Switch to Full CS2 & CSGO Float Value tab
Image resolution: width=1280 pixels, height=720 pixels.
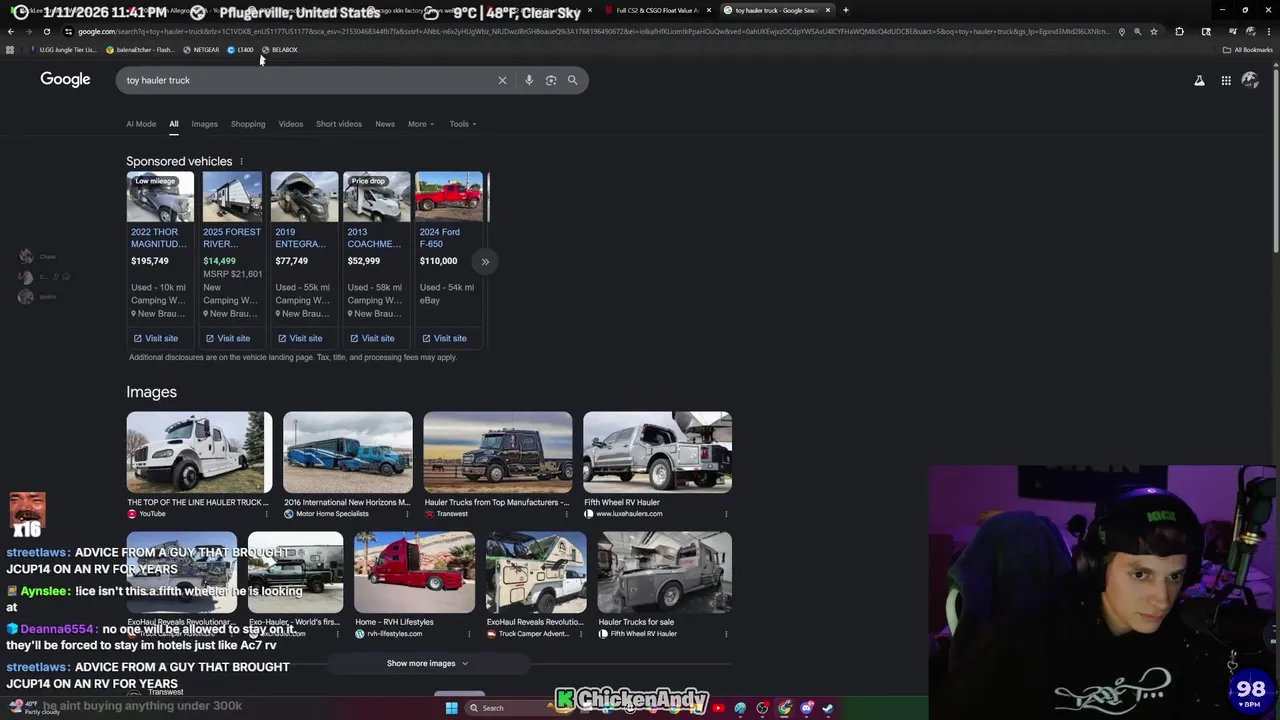[657, 10]
